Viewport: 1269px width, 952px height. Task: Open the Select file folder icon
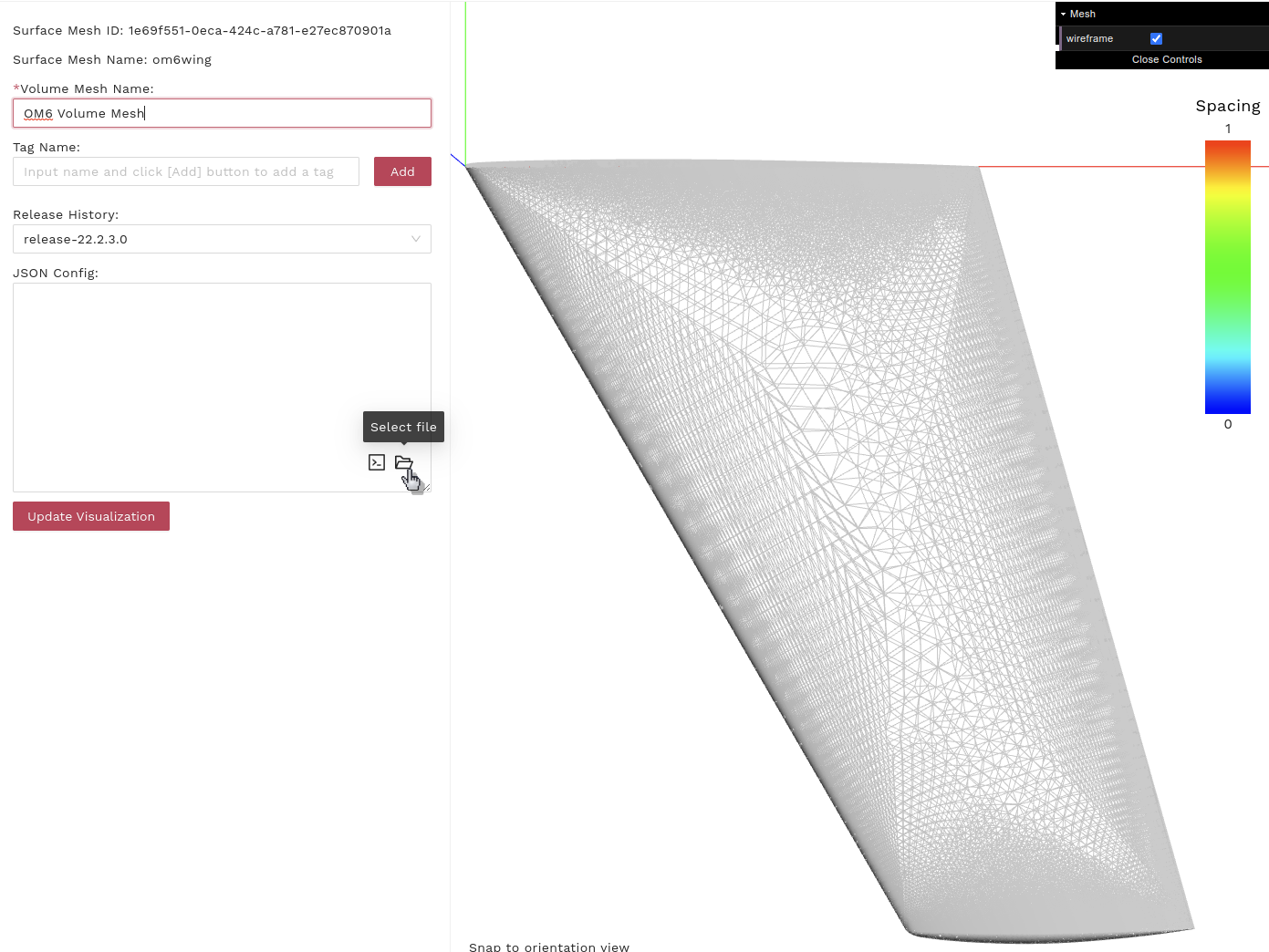click(x=403, y=462)
